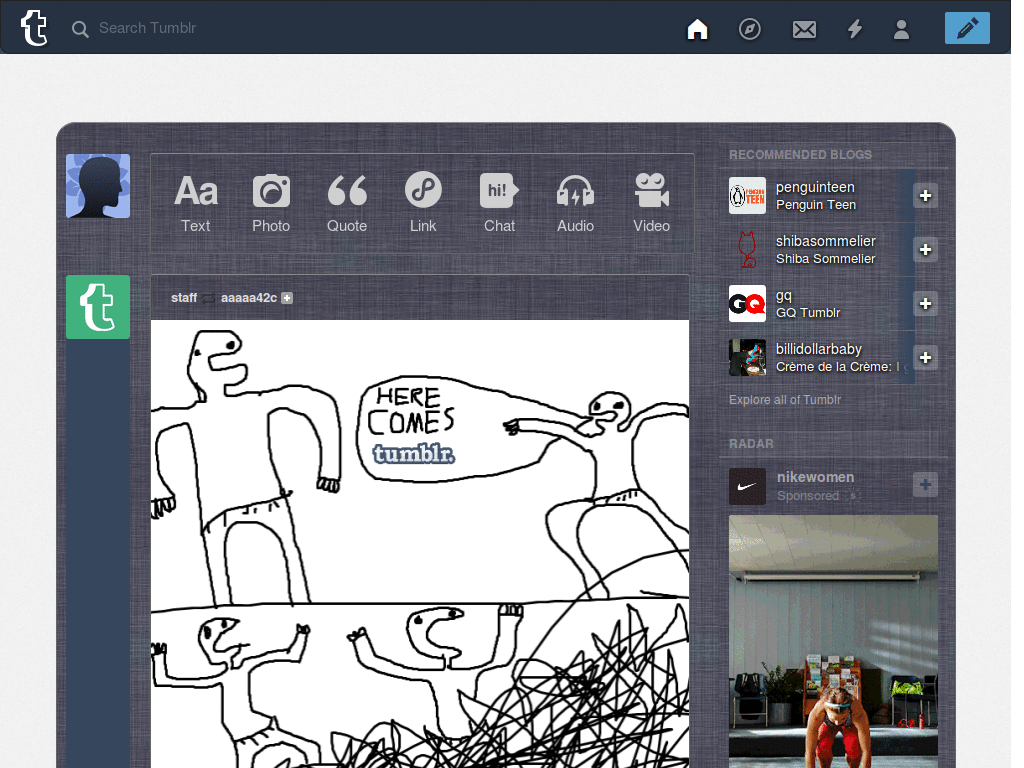Click Explore all of Tumblr
1024x768 pixels.
[785, 400]
